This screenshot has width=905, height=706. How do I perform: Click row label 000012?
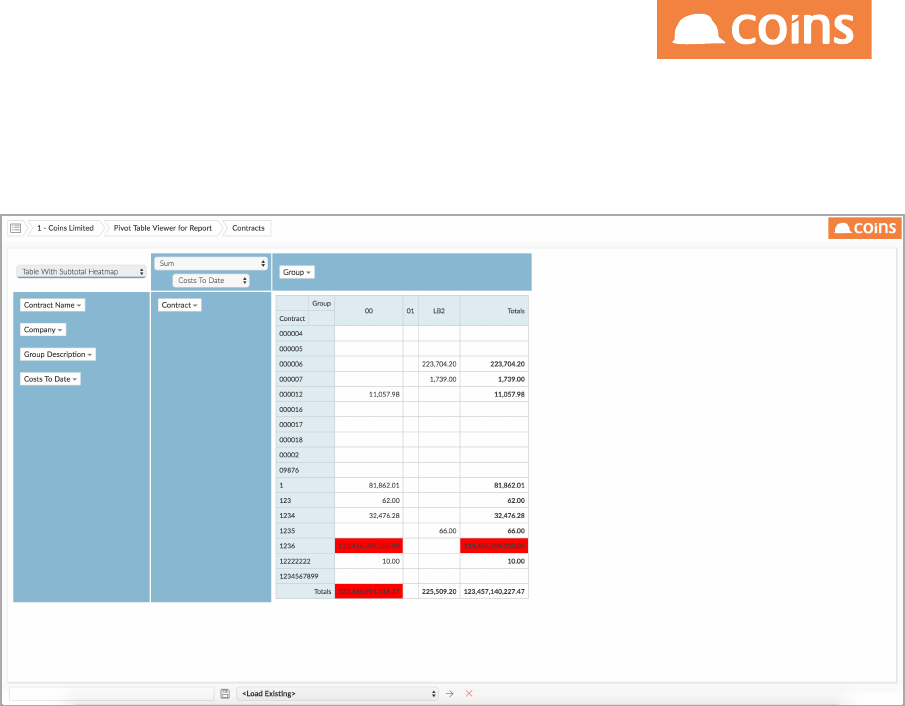[x=291, y=394]
